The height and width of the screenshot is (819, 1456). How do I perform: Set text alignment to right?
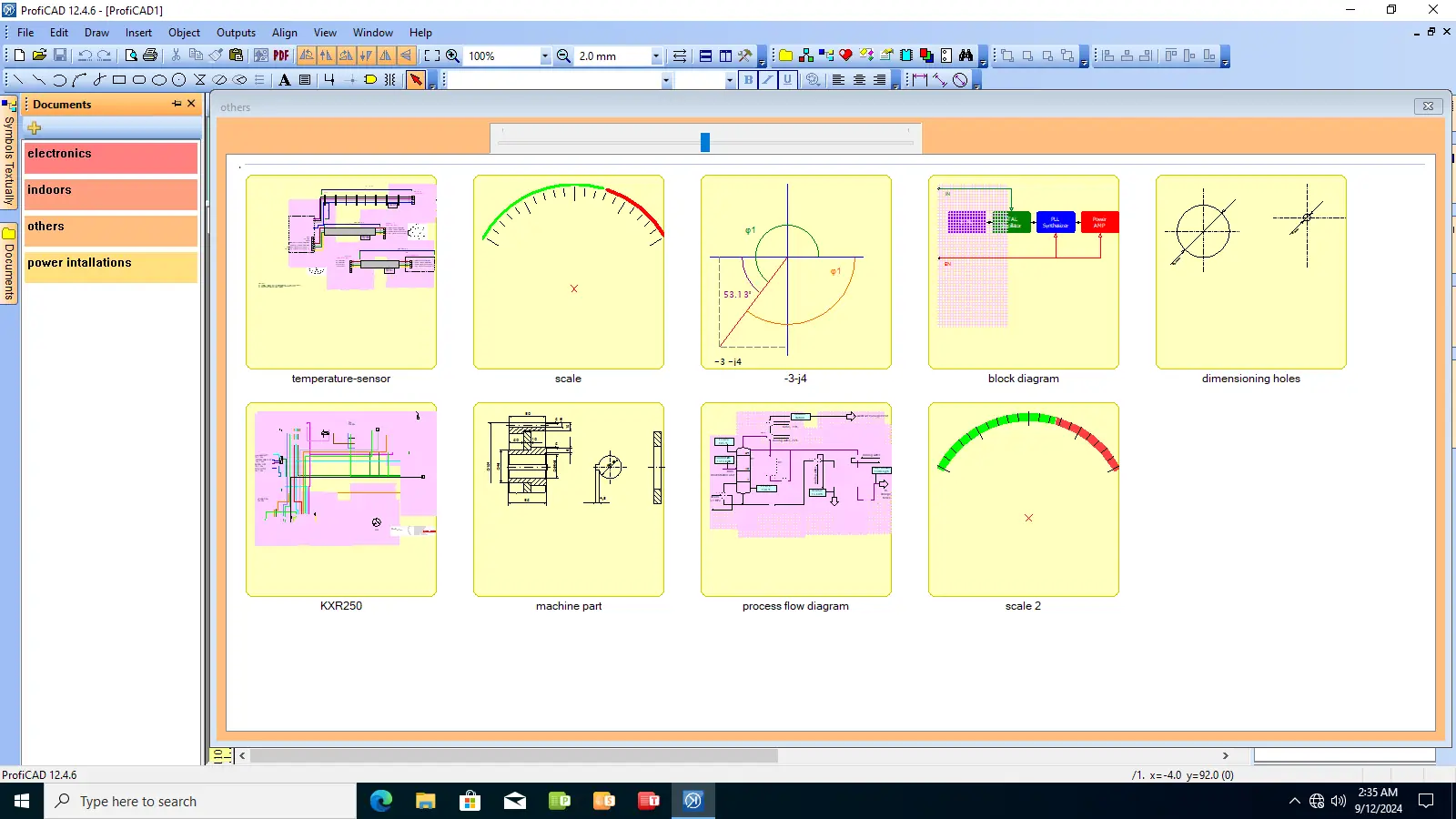point(879,80)
